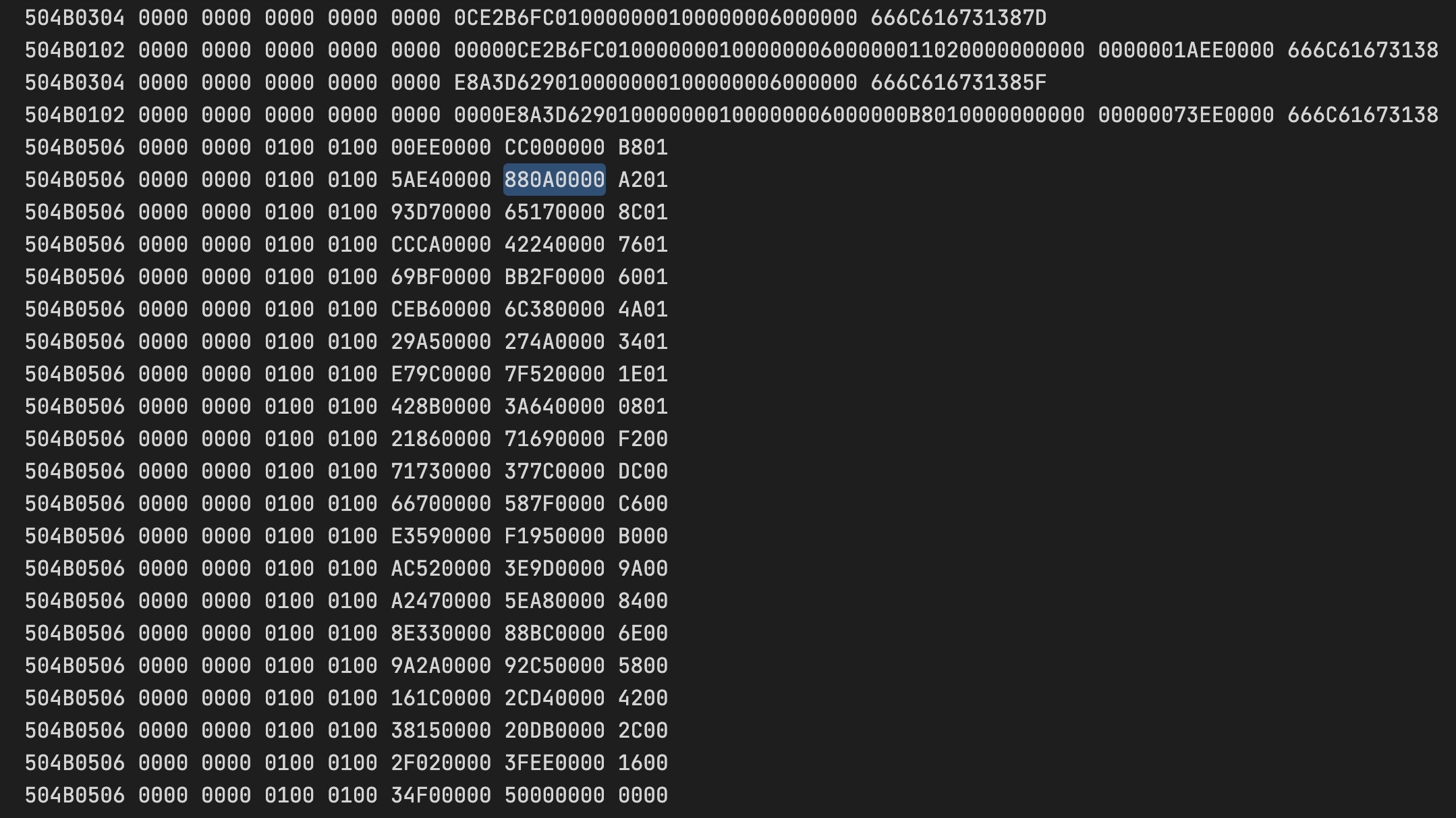This screenshot has width=1456, height=818.
Task: Click the 9A2A0000 hex value
Action: [441, 665]
